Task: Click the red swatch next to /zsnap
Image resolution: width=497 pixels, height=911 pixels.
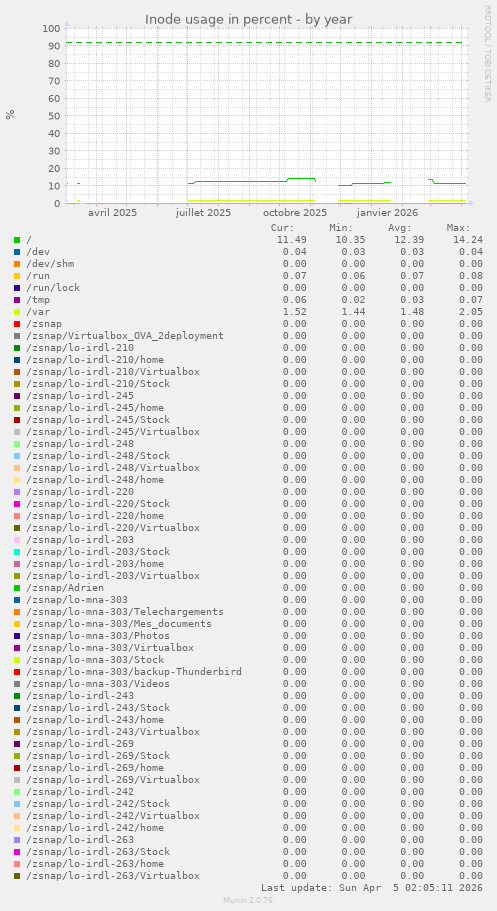Action: [17, 324]
